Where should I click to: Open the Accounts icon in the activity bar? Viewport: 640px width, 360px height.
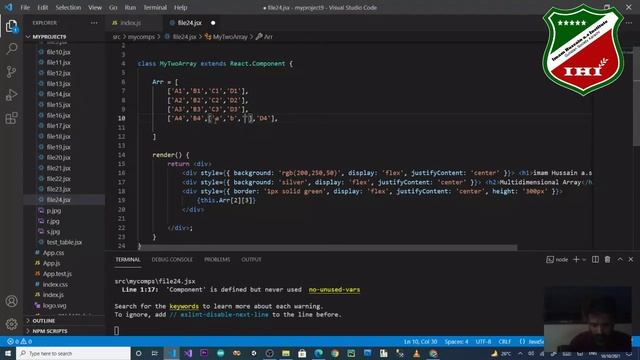click(x=11, y=301)
